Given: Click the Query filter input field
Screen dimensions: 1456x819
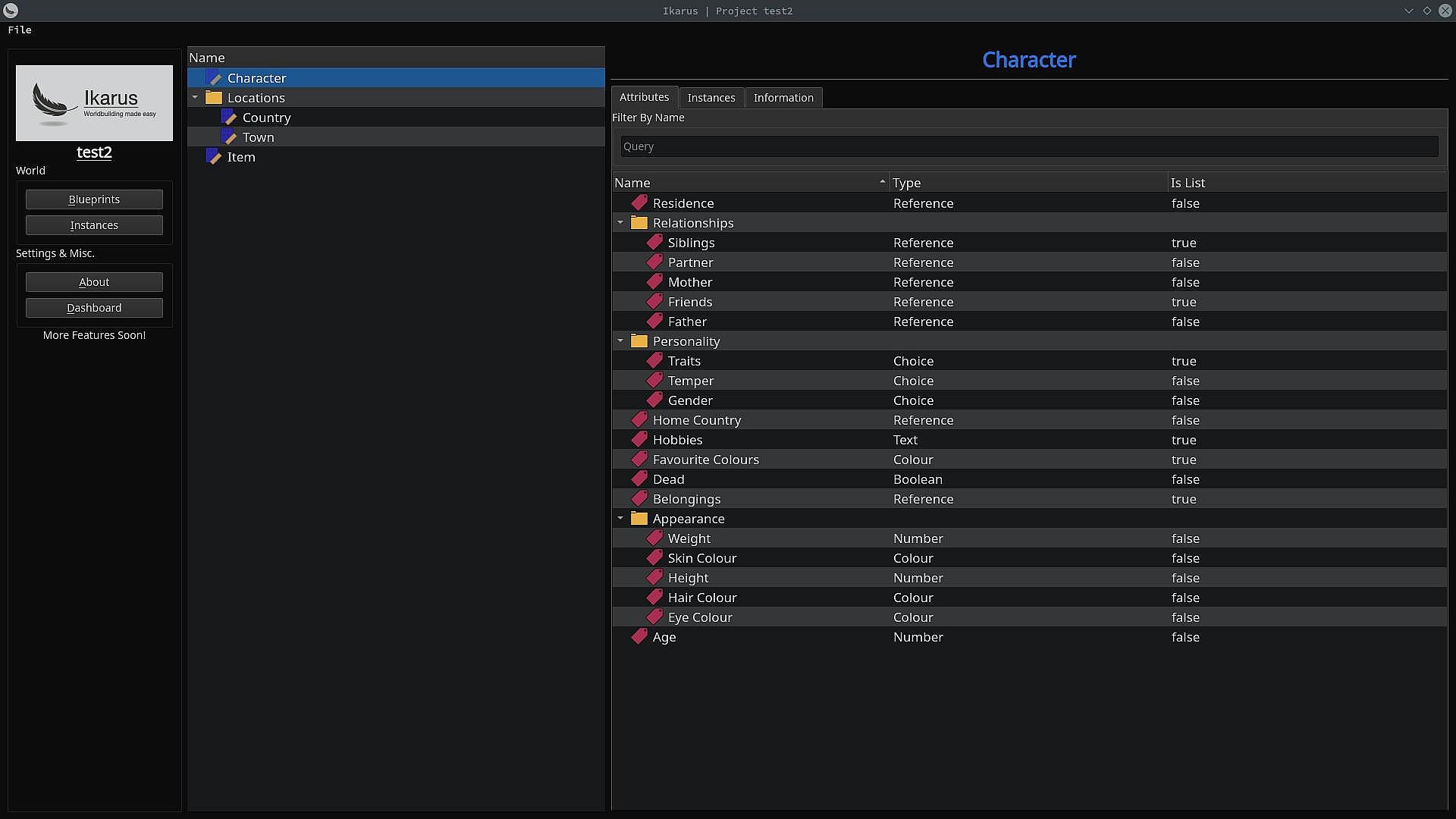Looking at the screenshot, I should point(1029,146).
